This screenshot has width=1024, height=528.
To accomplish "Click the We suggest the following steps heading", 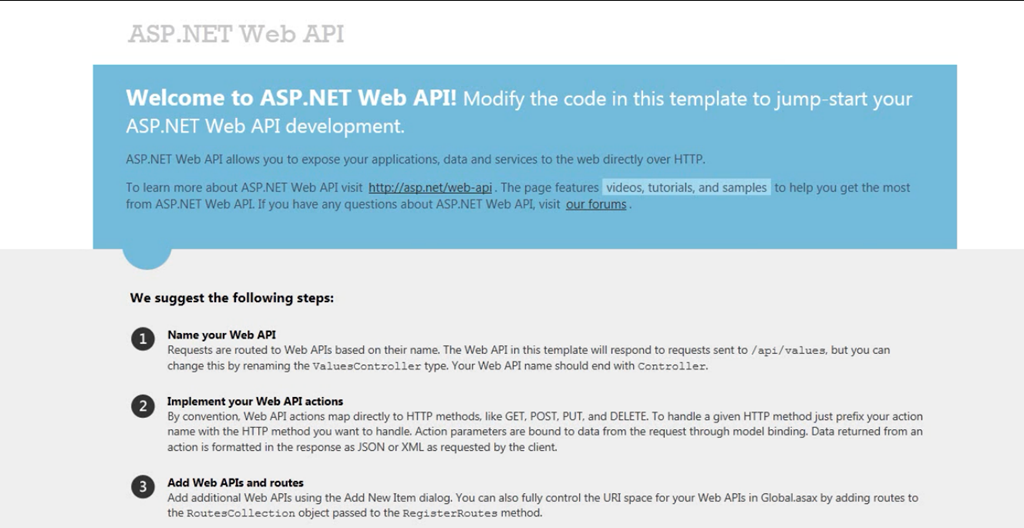I will (232, 298).
